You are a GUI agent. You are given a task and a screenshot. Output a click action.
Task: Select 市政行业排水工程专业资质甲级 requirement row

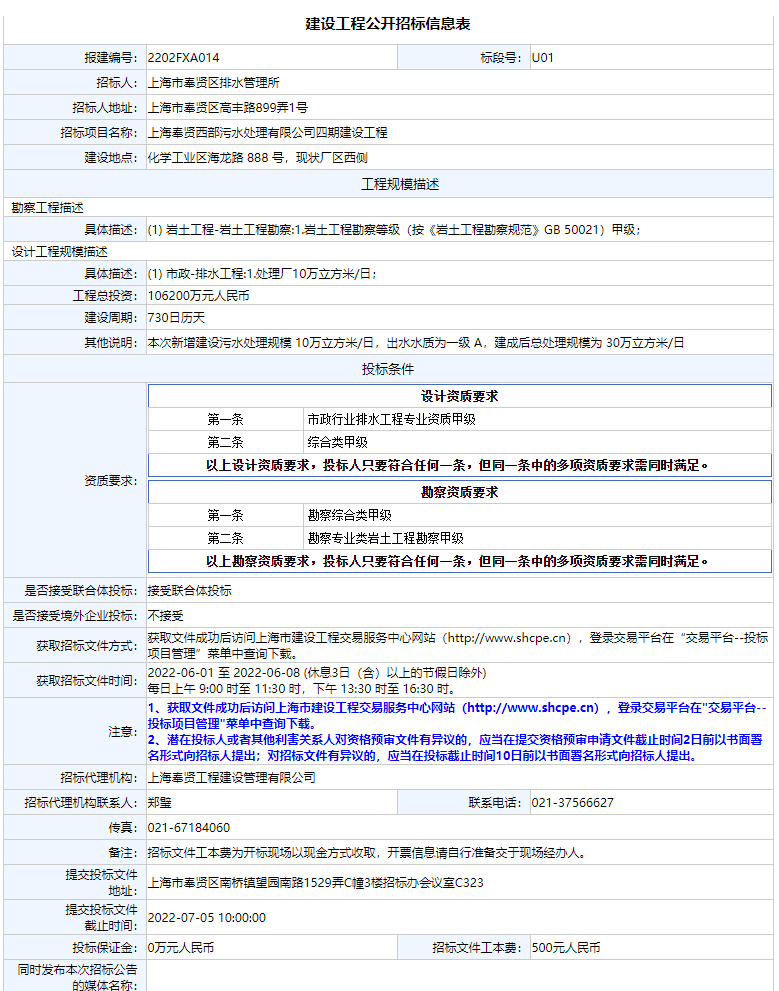(x=391, y=420)
